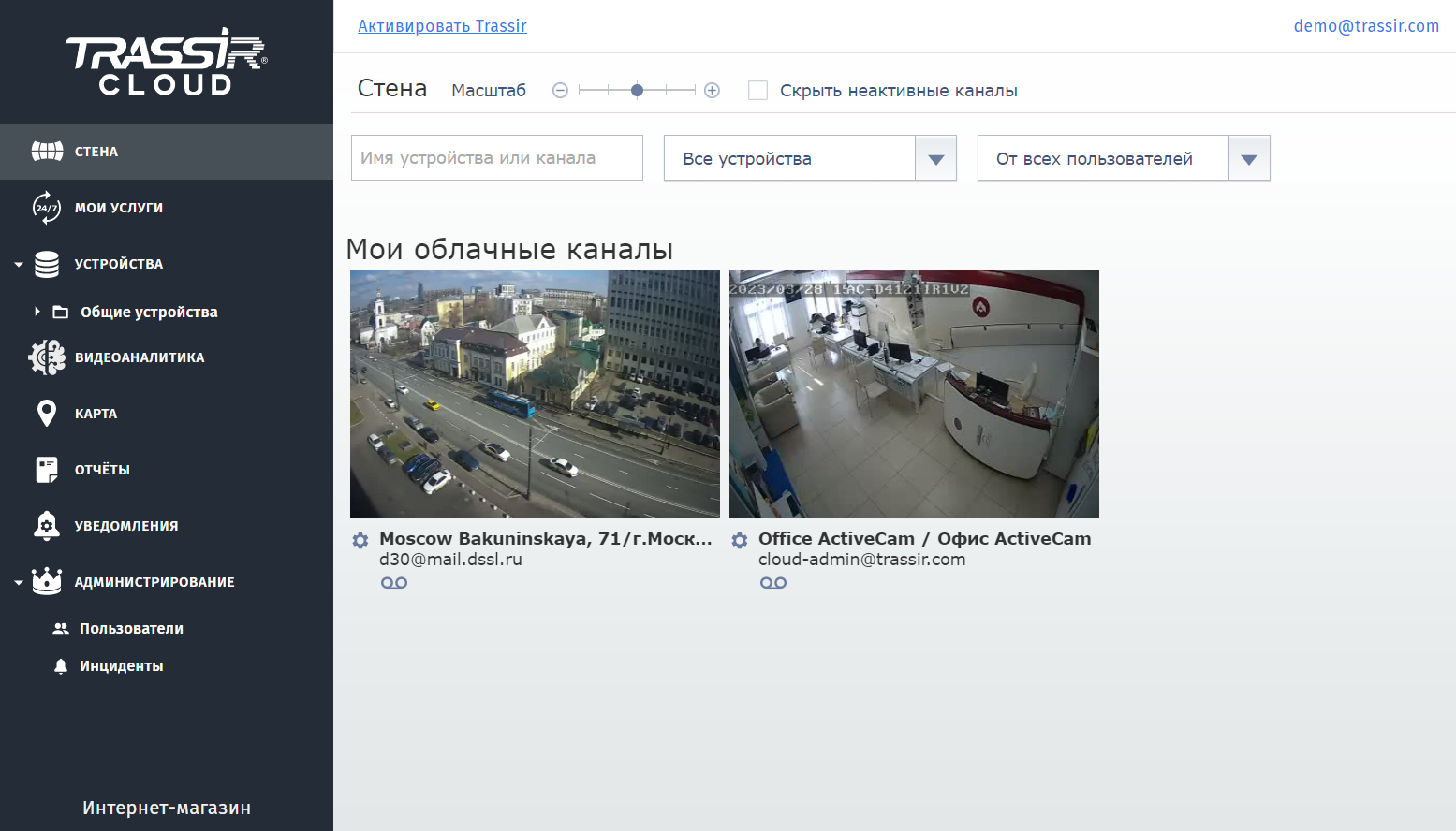Enable the Скрыть неактивные каналы checkbox
The image size is (1456, 831).
tap(757, 91)
